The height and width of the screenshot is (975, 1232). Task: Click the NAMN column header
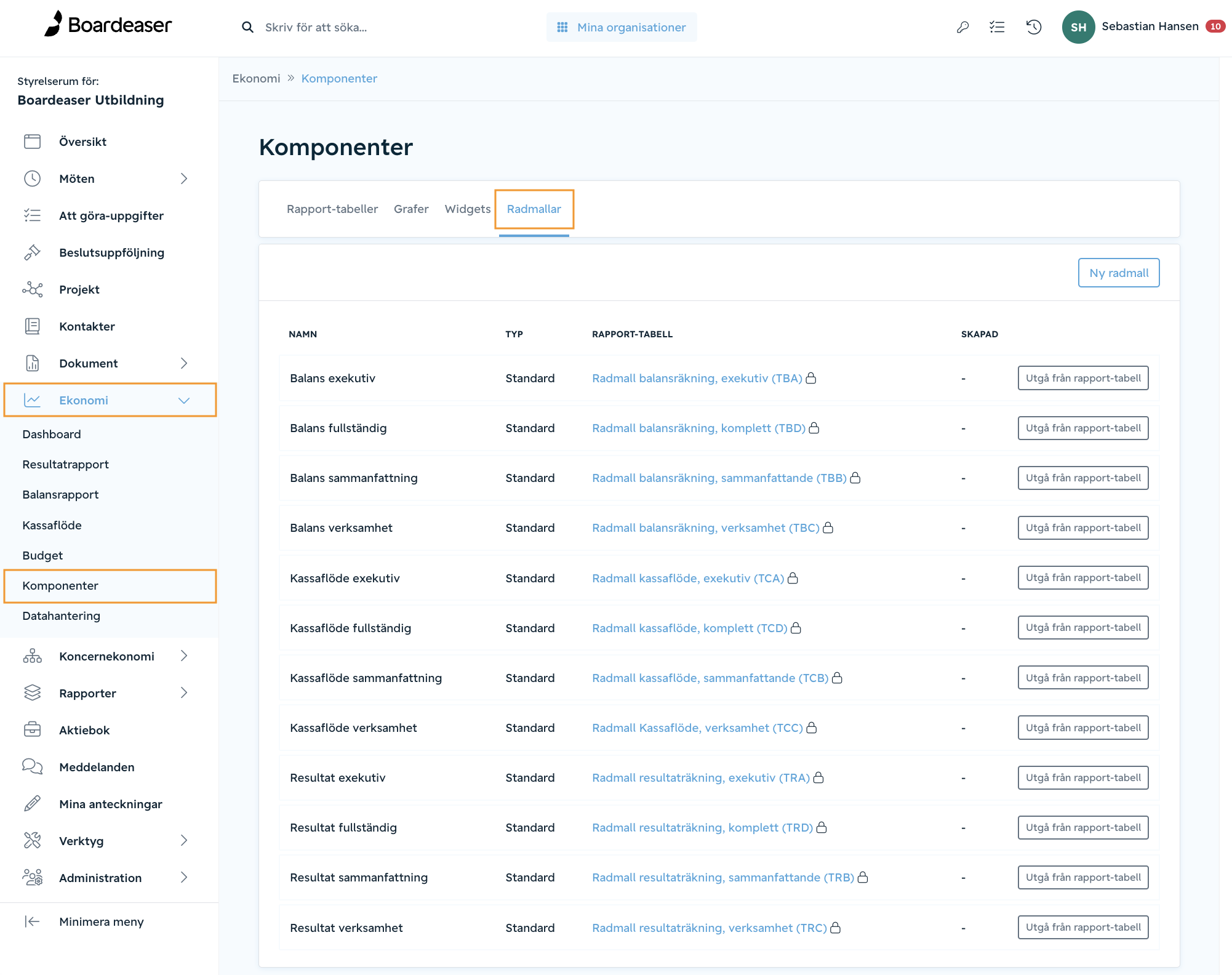tap(303, 334)
